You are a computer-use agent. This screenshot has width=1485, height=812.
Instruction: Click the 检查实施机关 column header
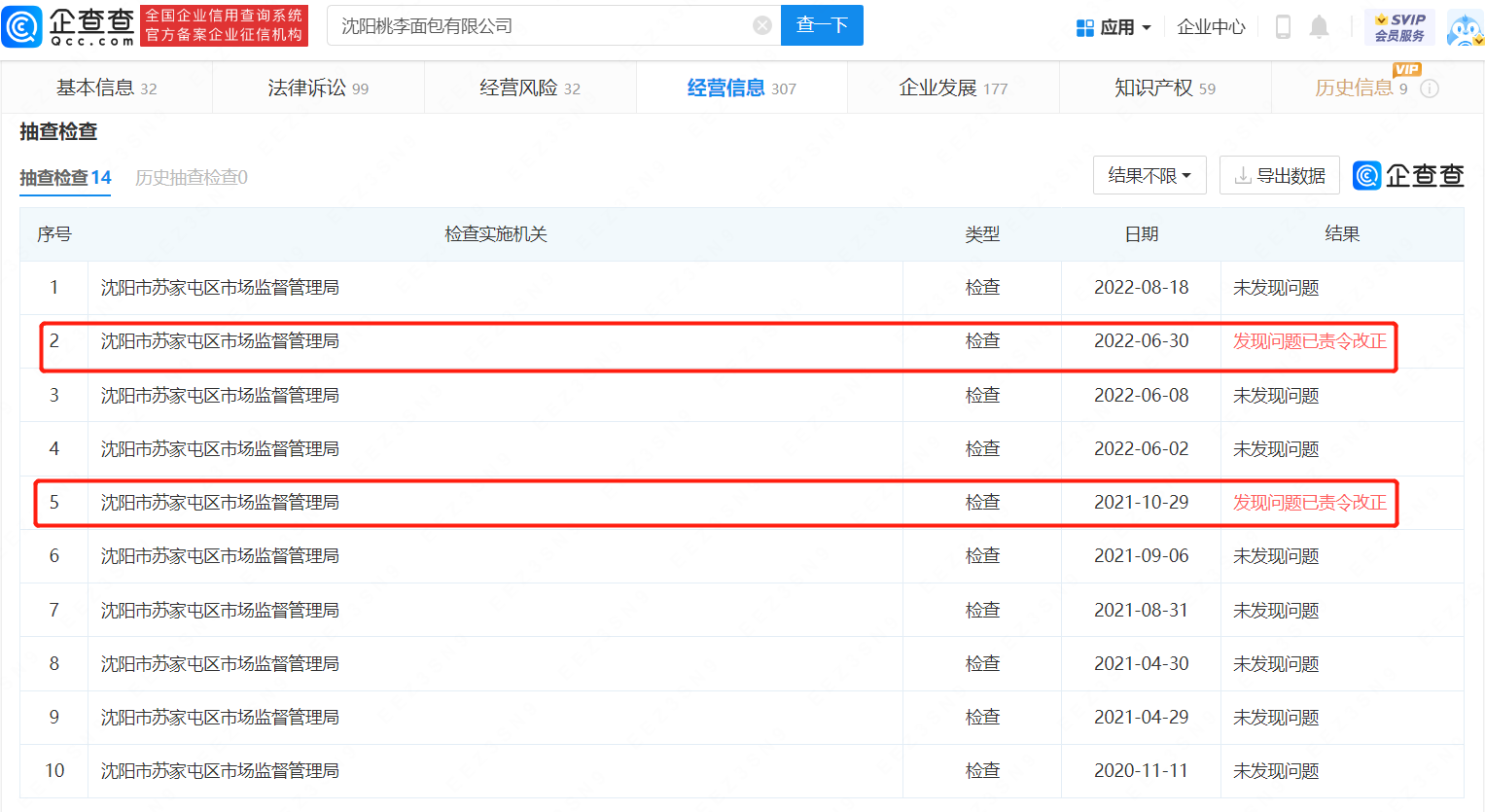pos(496,234)
